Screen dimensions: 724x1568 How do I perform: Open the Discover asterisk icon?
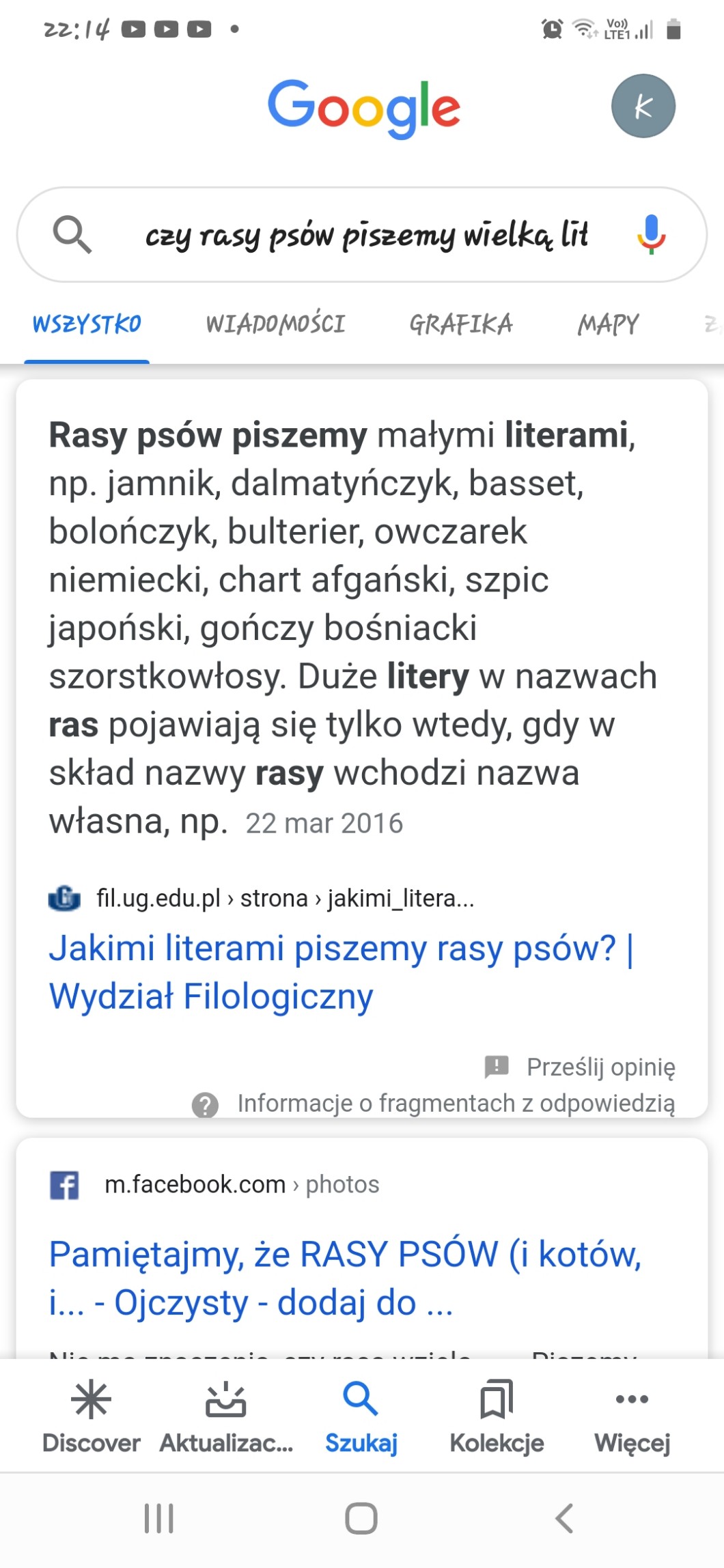[91, 1400]
